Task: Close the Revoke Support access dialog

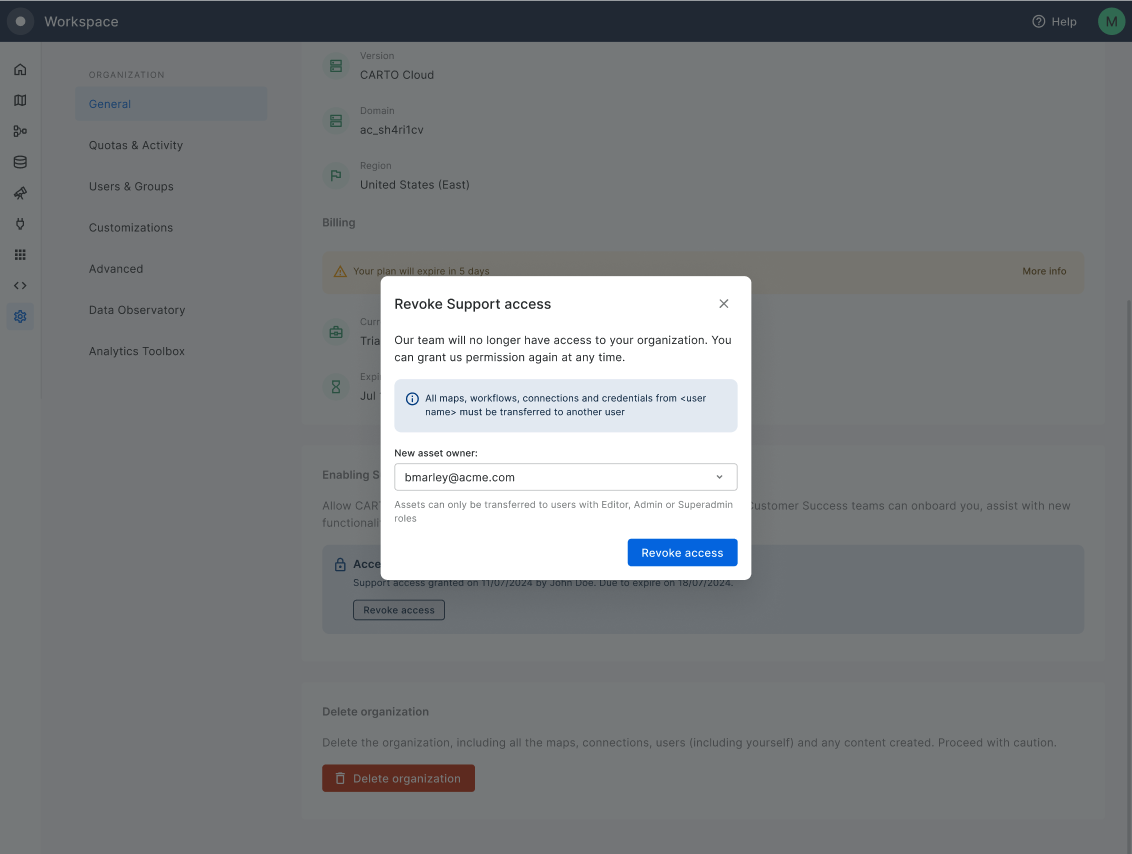Action: click(x=724, y=304)
